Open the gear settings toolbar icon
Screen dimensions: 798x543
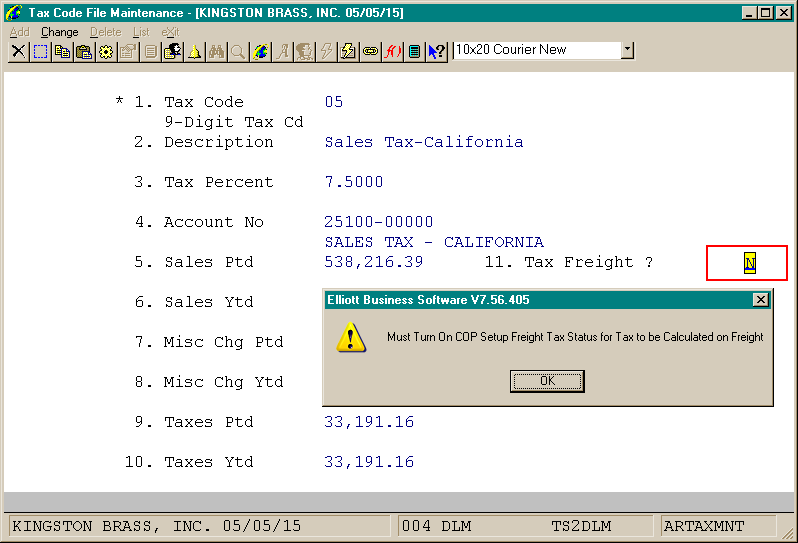click(106, 51)
